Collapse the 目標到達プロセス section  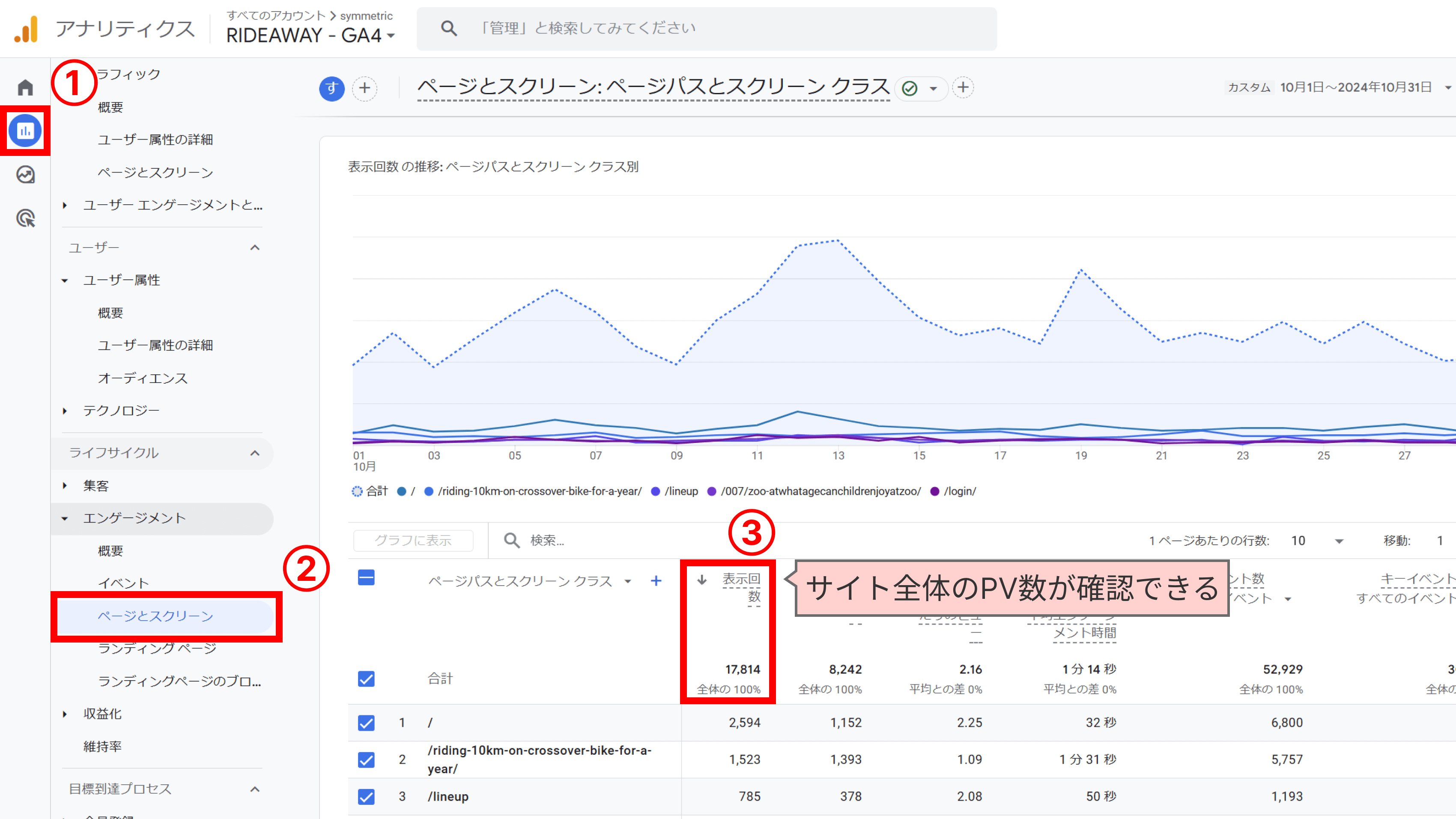click(x=255, y=789)
